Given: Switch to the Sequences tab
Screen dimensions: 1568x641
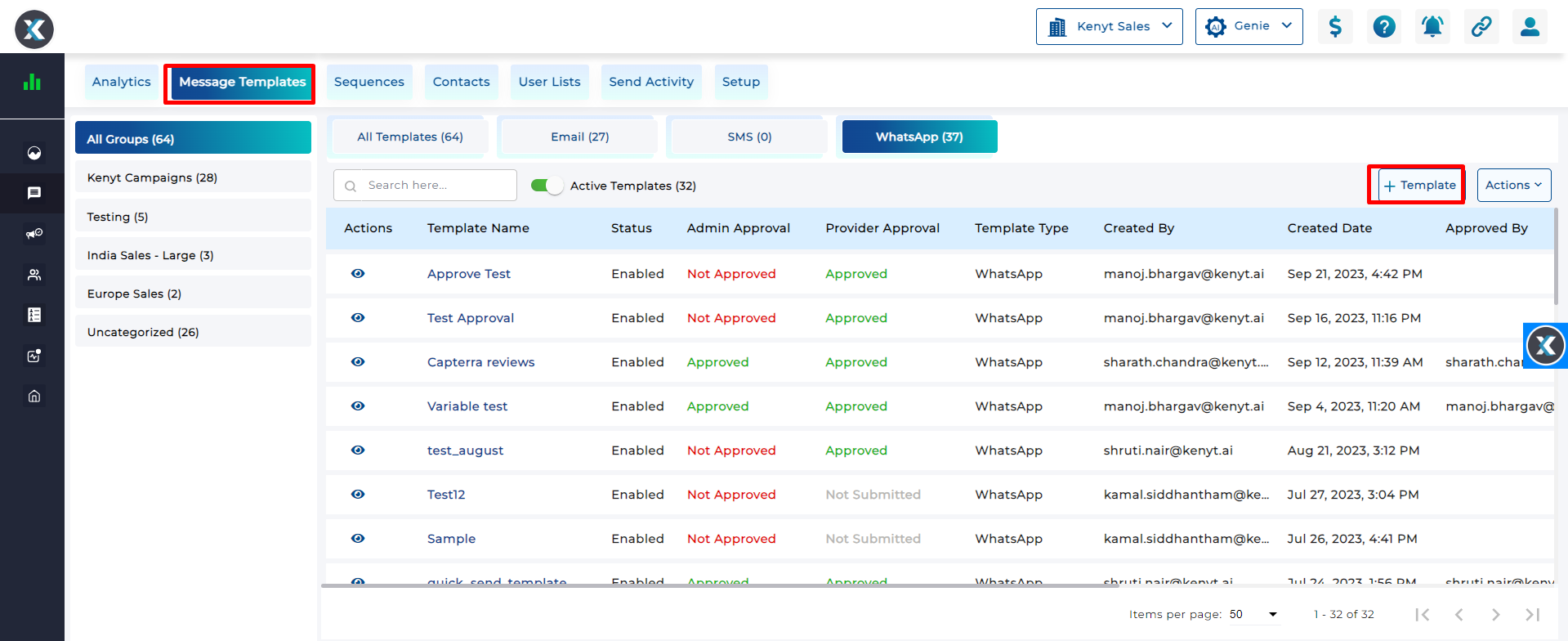Looking at the screenshot, I should [369, 82].
